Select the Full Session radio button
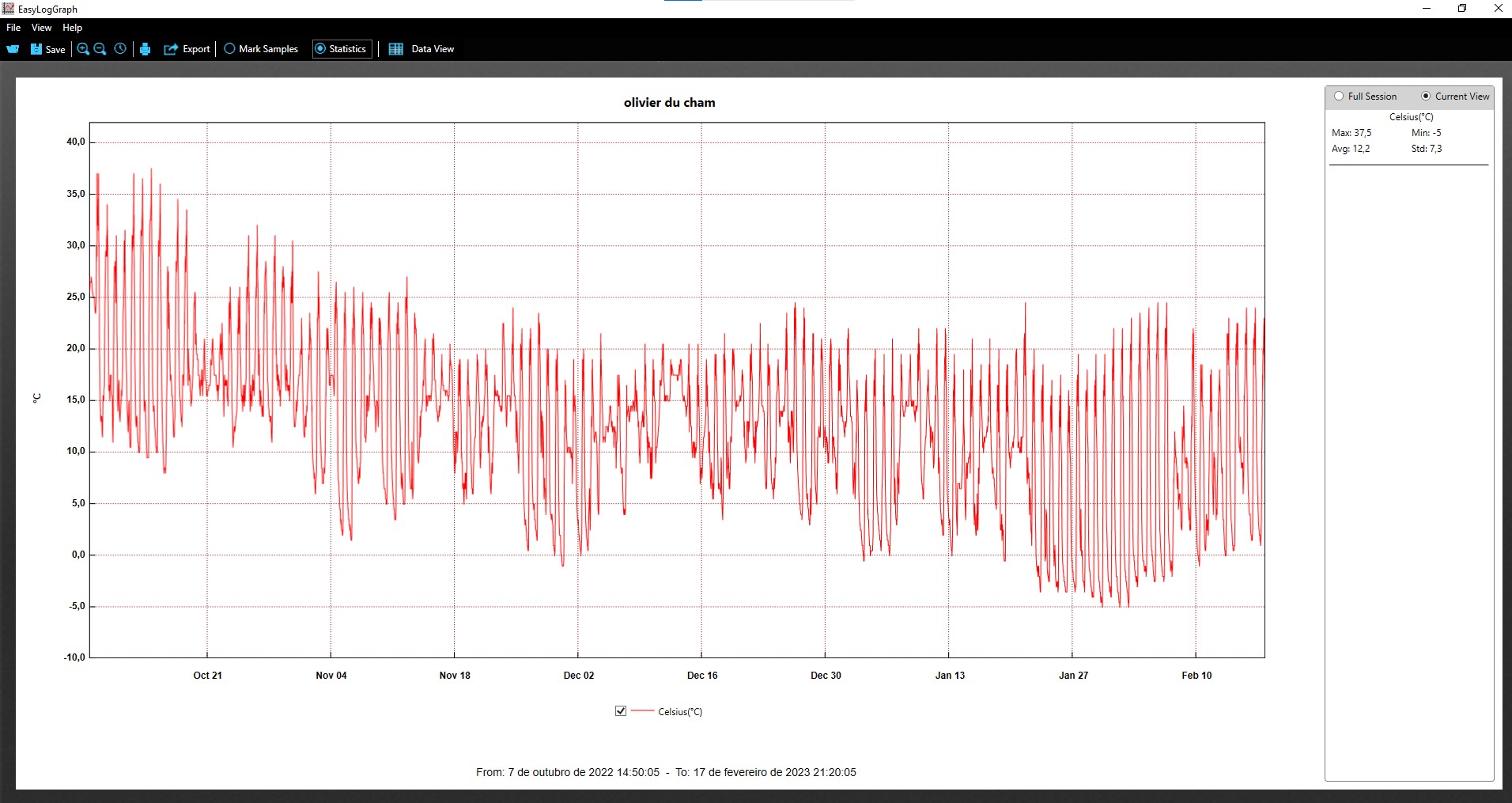Image resolution: width=1512 pixels, height=803 pixels. (1339, 97)
